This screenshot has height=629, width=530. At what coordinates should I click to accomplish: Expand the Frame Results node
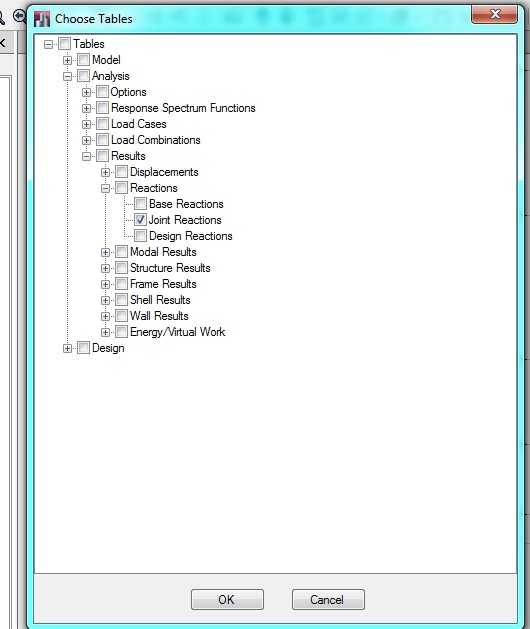(x=105, y=284)
